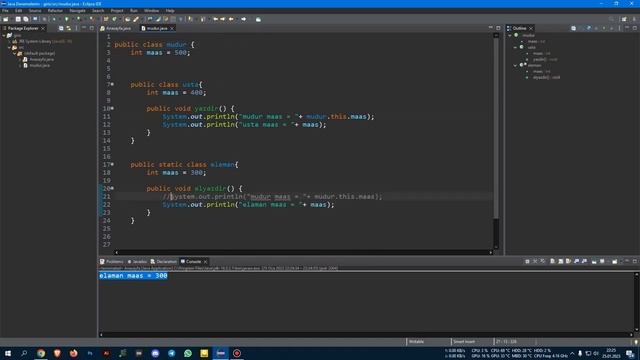Collapse the usta class in Outline
The width and height of the screenshot is (640, 360).
click(515, 47)
